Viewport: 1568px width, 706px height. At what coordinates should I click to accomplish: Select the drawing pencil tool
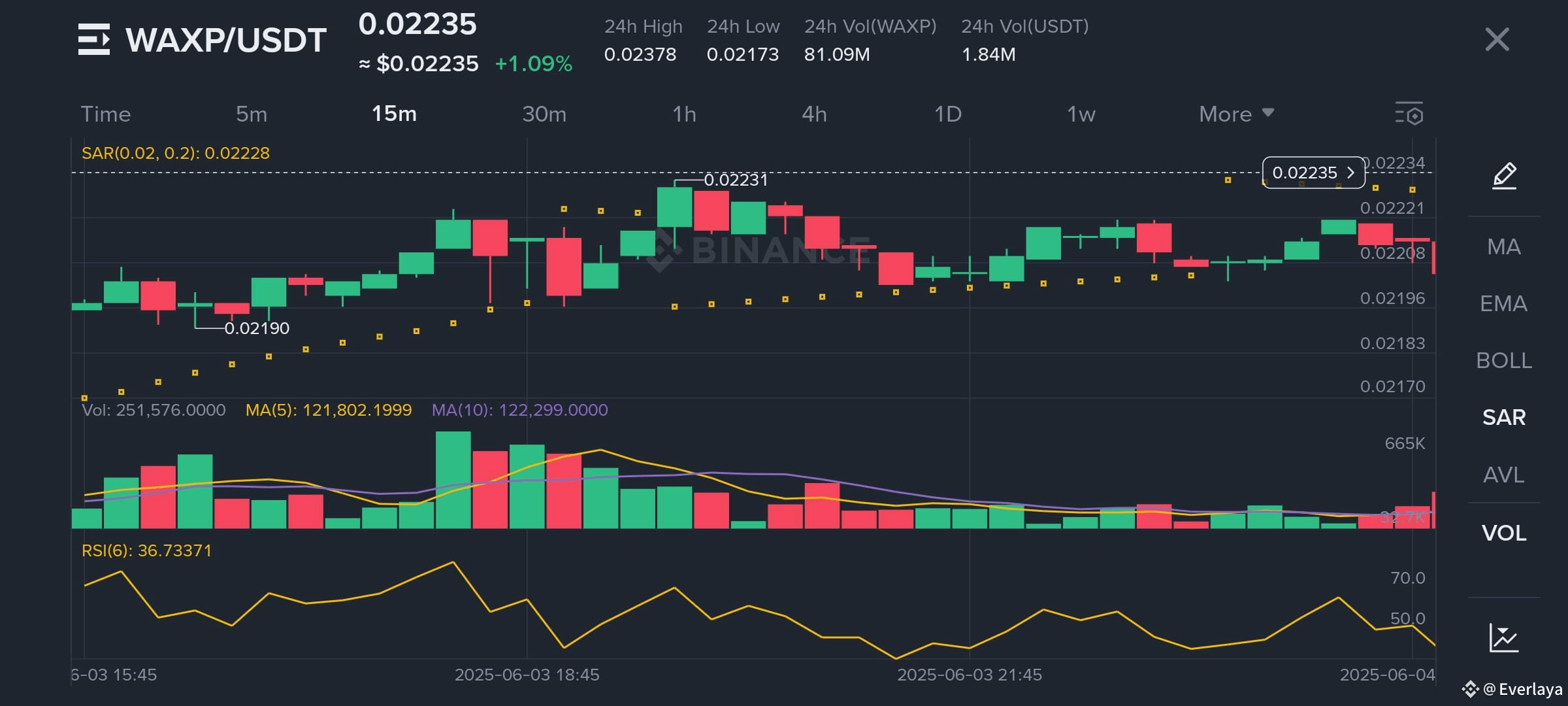point(1504,175)
